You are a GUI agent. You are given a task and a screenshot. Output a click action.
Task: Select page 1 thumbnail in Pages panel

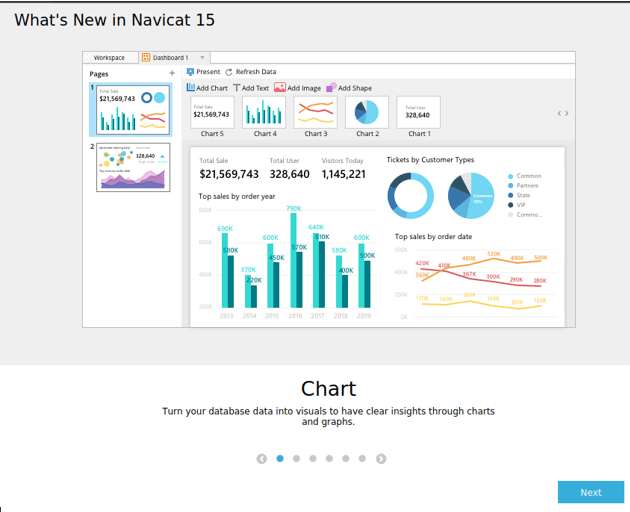[x=133, y=109]
